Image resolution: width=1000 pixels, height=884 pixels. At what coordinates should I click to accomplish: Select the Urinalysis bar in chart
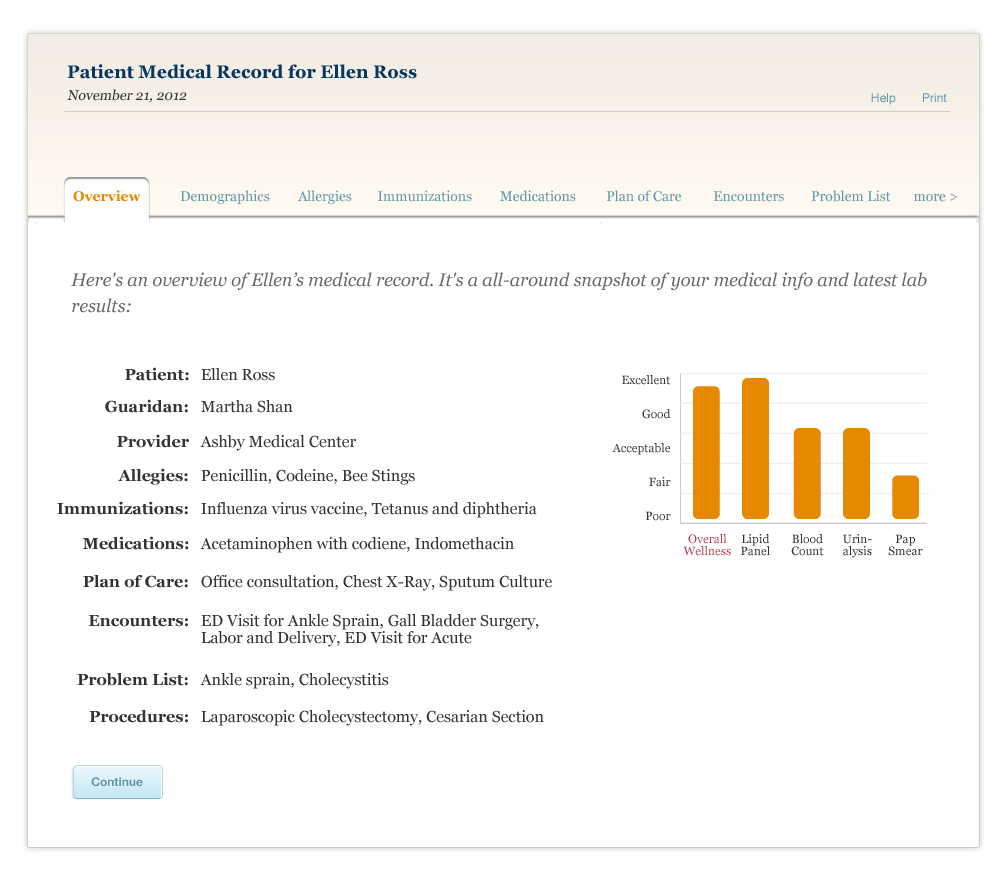point(857,473)
